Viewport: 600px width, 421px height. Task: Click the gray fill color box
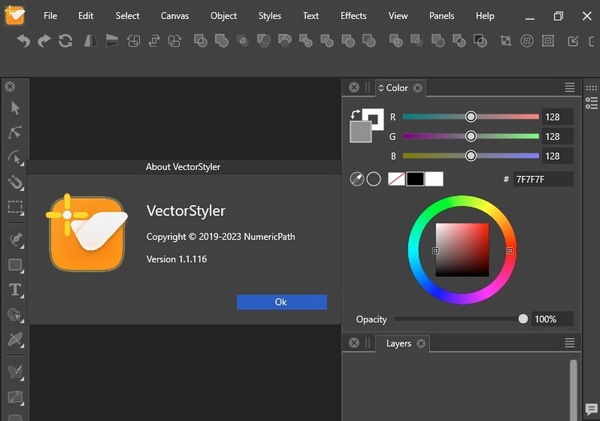[360, 132]
